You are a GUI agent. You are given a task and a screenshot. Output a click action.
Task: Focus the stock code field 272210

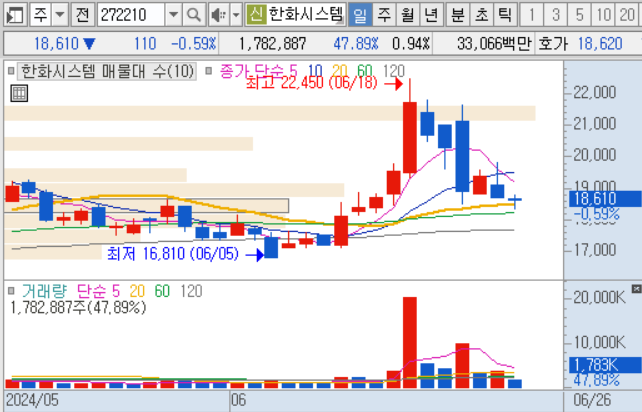tap(131, 15)
